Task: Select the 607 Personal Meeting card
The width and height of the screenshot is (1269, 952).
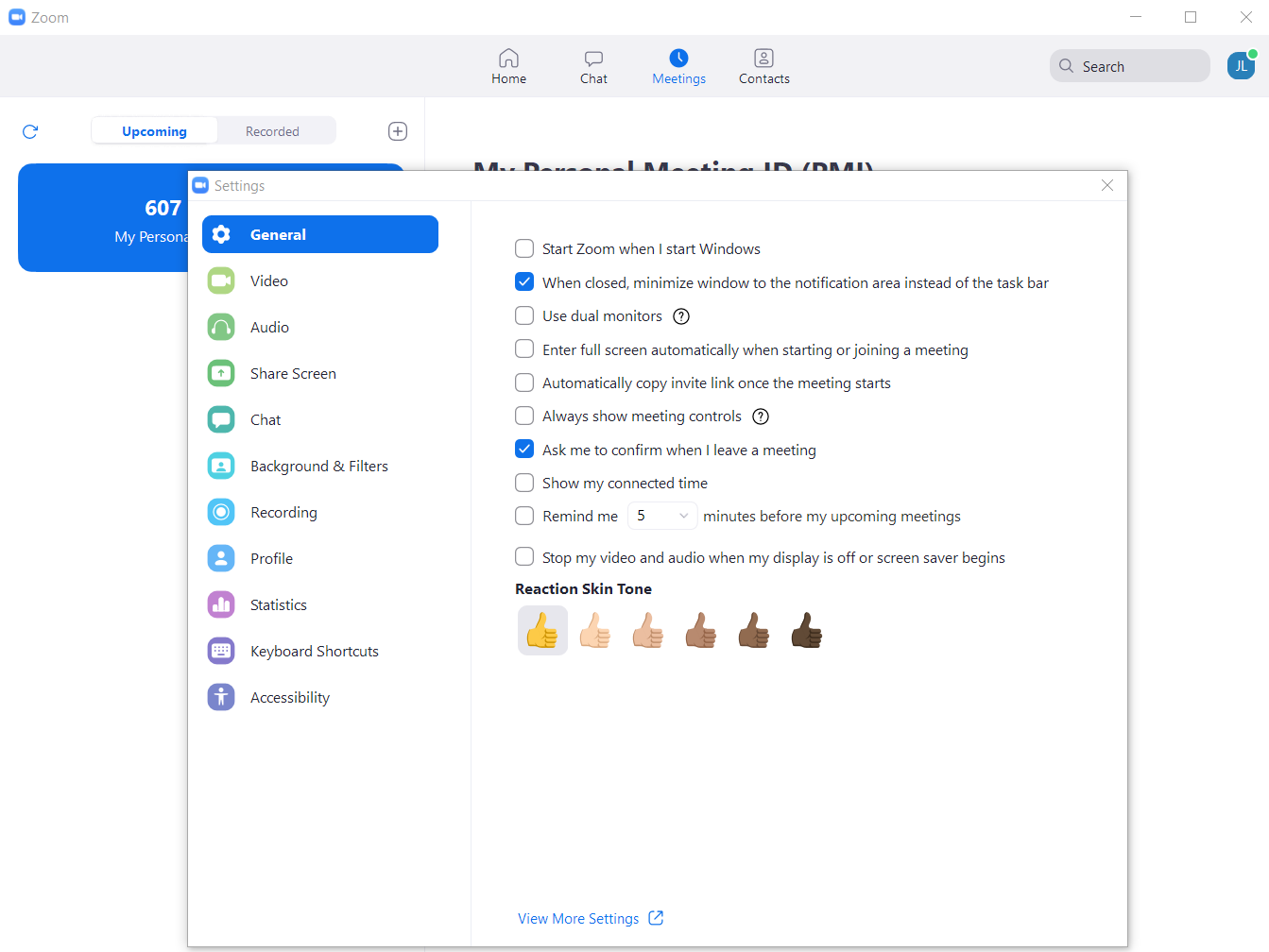Action: tap(104, 218)
